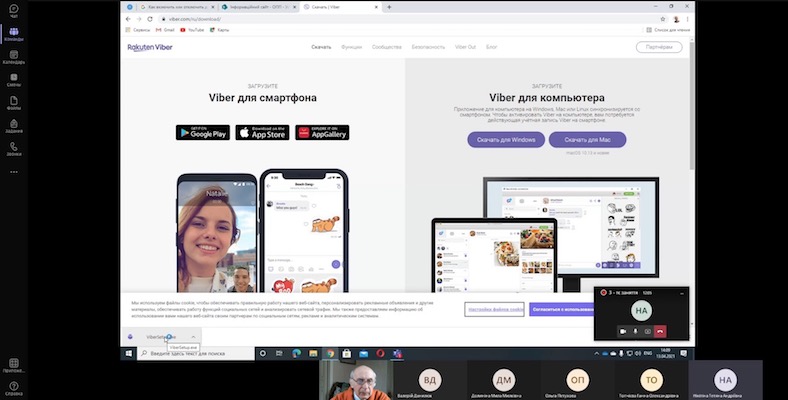This screenshot has height=400, width=788.
Task: Open the Скачать menu item on Viber site
Action: click(x=321, y=47)
